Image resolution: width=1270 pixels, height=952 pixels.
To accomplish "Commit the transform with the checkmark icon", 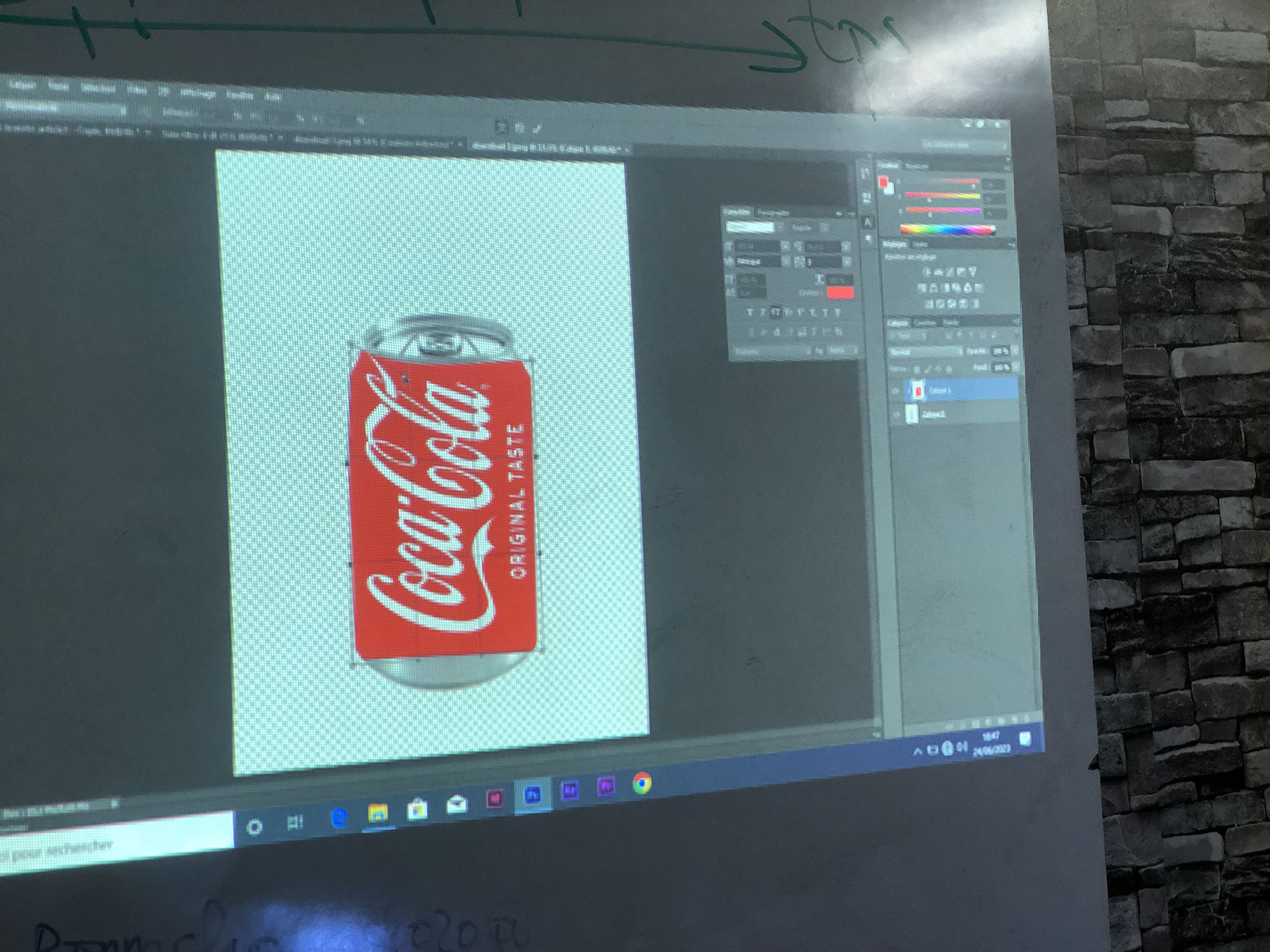I will point(538,129).
